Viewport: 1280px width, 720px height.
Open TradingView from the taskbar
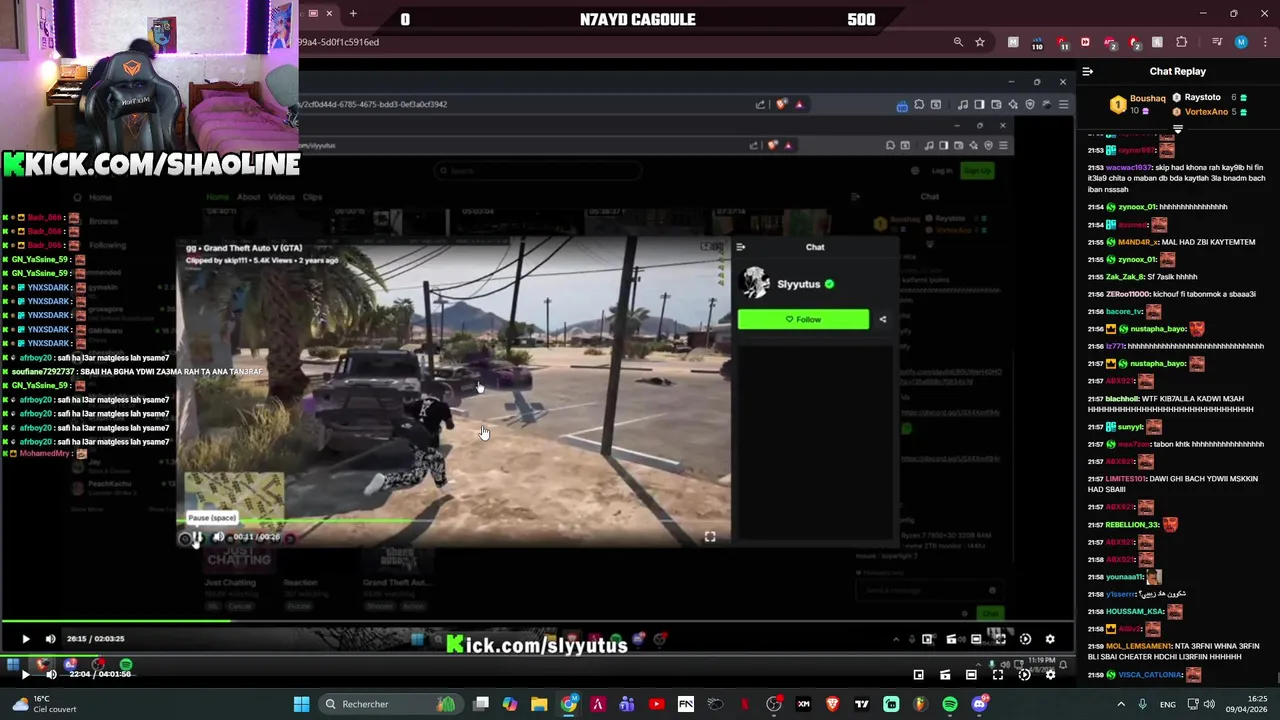861,704
